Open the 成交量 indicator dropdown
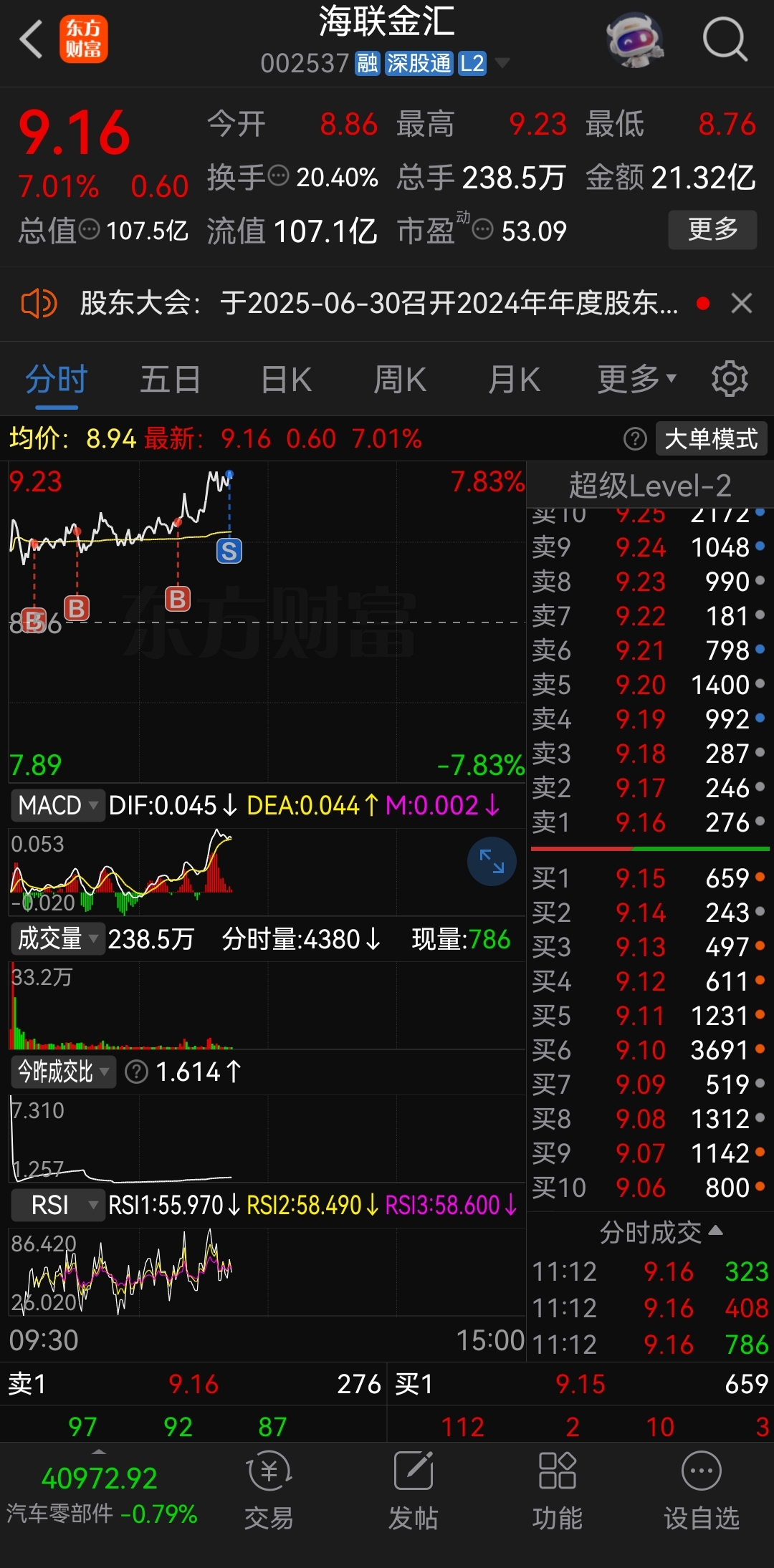 (57, 938)
